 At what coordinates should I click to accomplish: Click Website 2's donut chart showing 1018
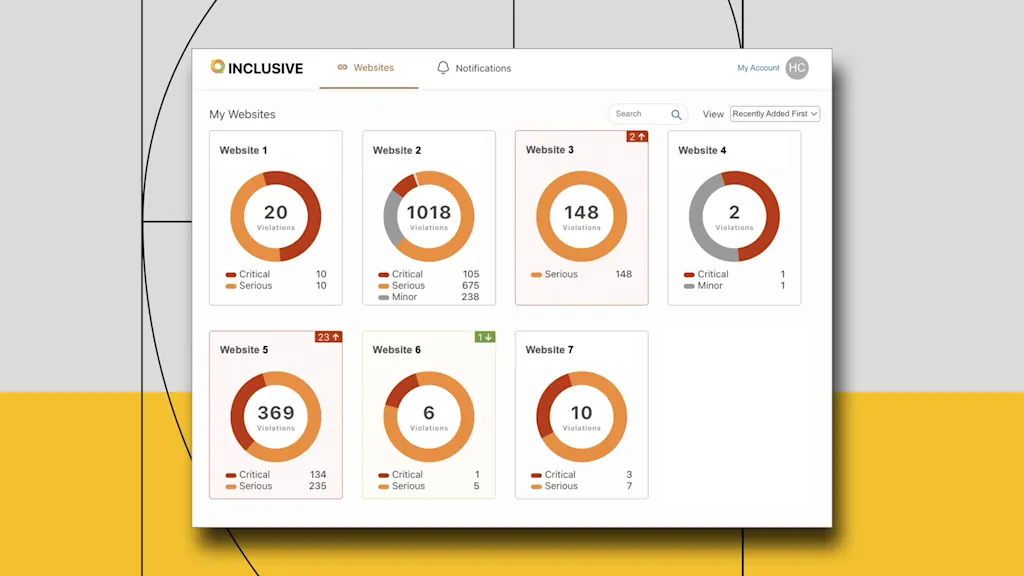coord(429,216)
